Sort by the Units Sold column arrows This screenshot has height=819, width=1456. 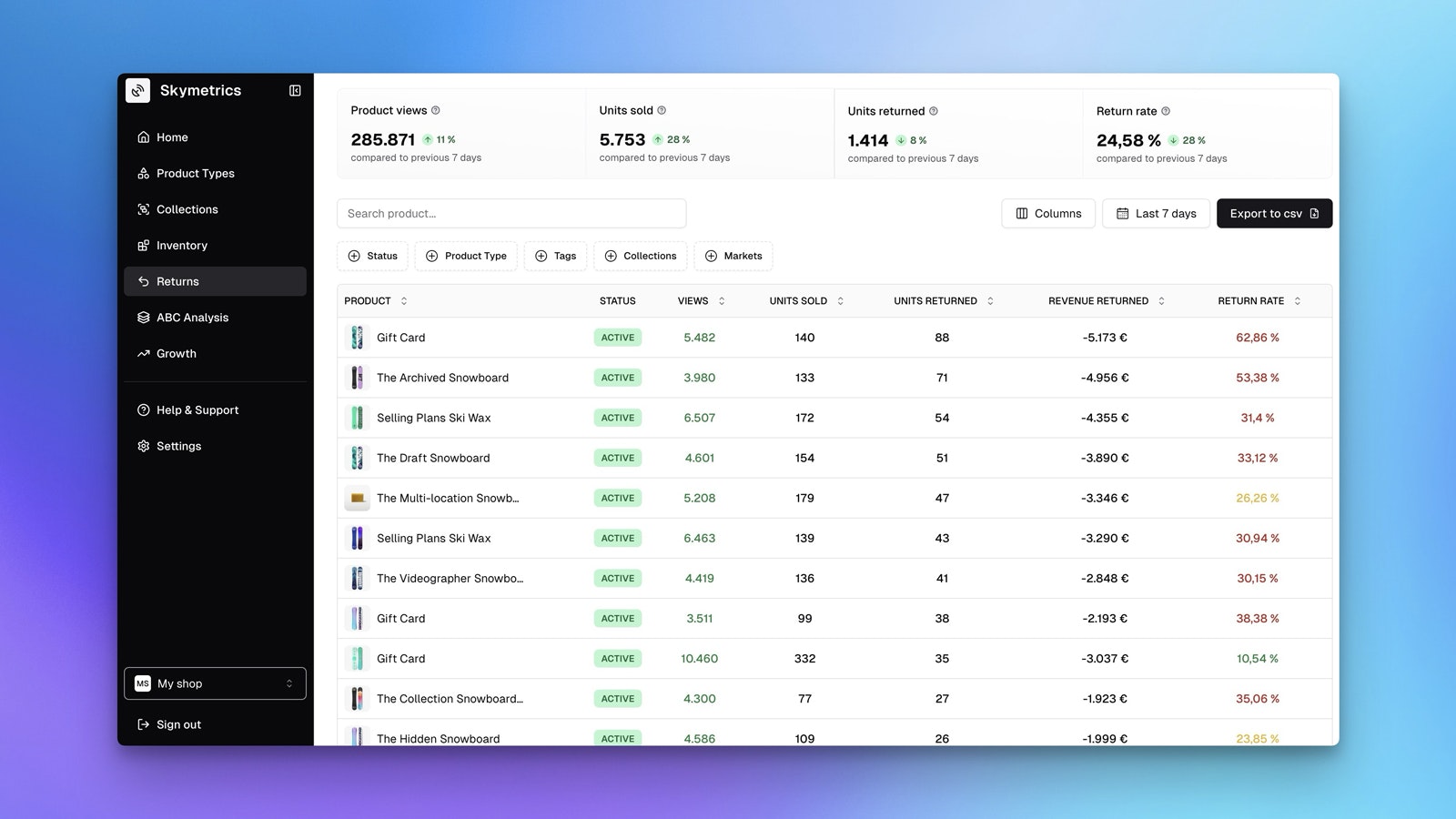click(x=840, y=301)
